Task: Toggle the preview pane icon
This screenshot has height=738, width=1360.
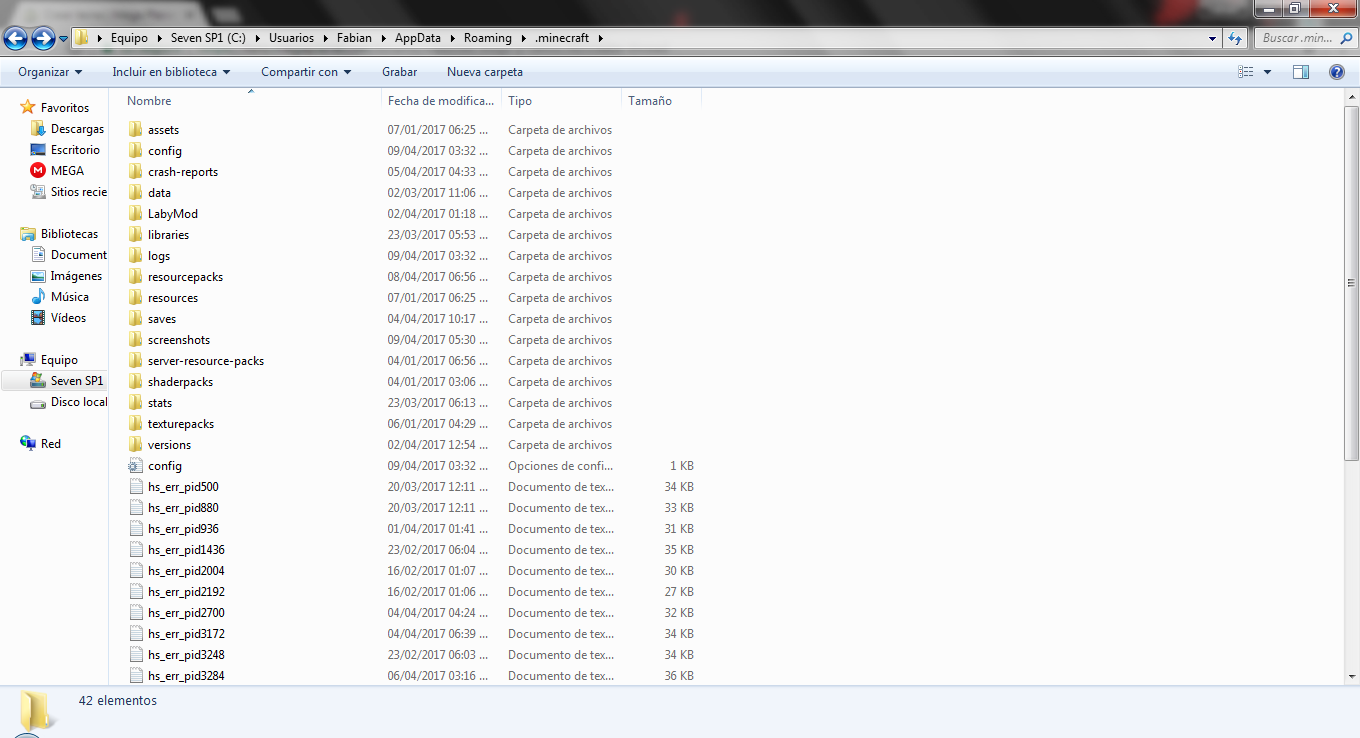Action: [1301, 72]
